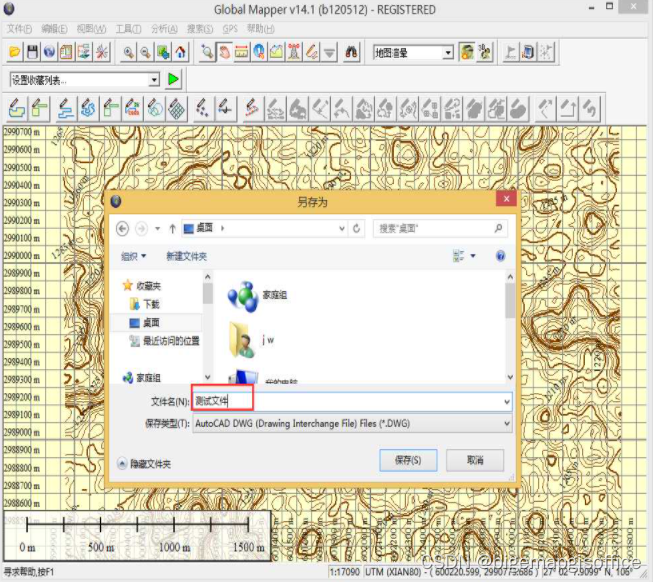The height and width of the screenshot is (582, 656).
Task: Select the j w user folder
Action: (251, 340)
